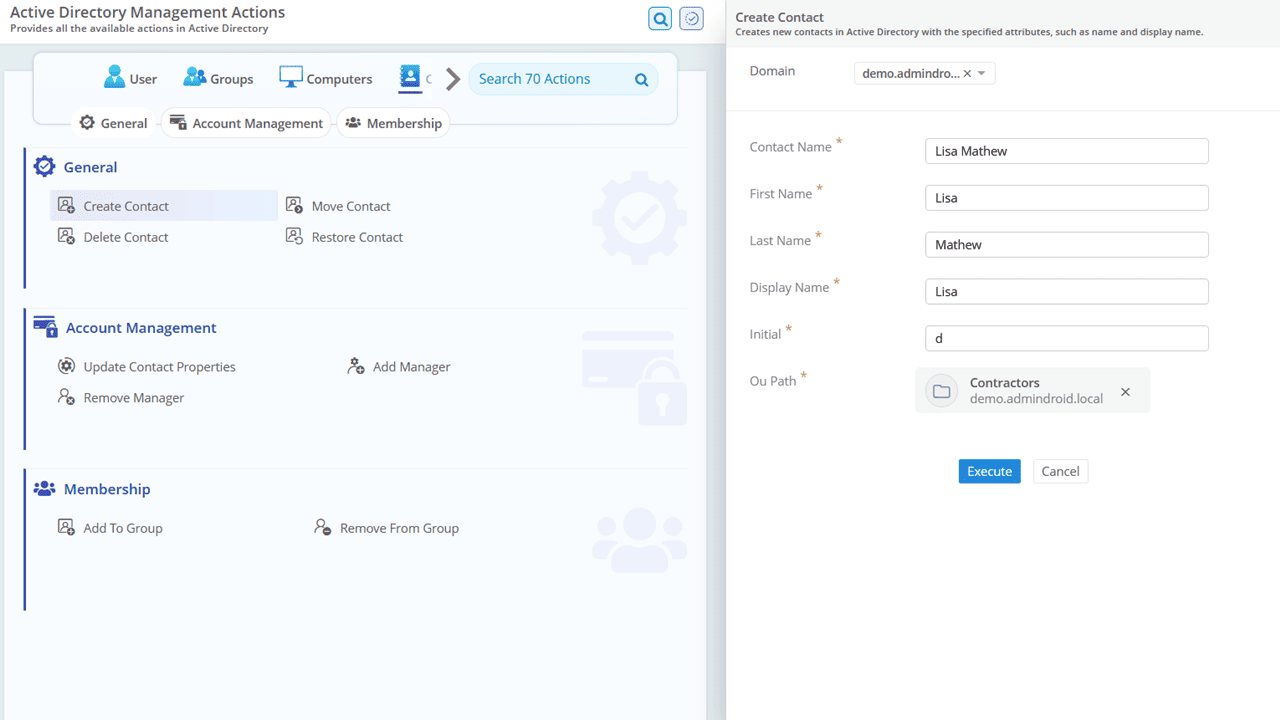The height and width of the screenshot is (720, 1280).
Task: Click the right chevron to show more categories
Action: pyautogui.click(x=452, y=77)
